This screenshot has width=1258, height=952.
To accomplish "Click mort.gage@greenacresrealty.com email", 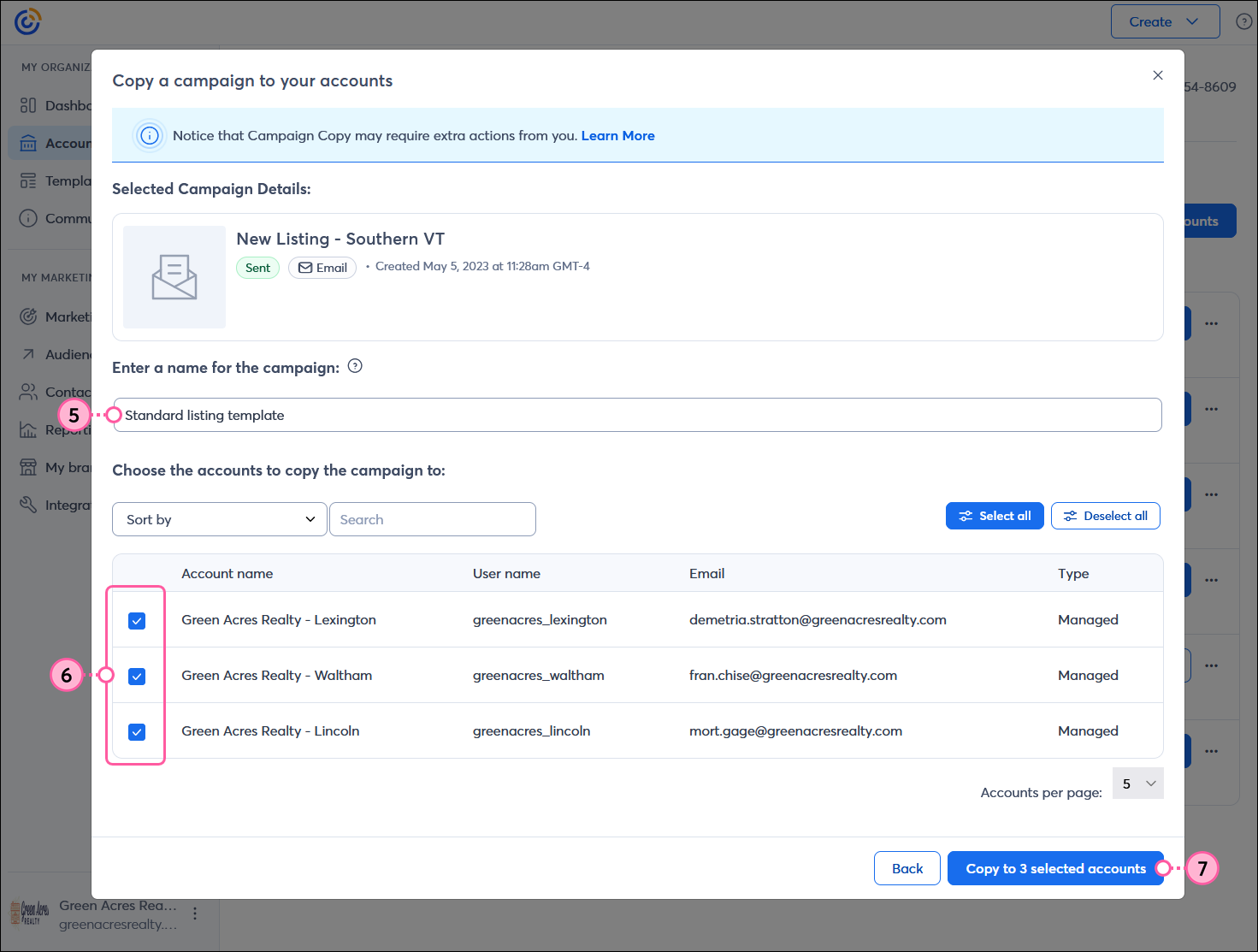I will [x=795, y=730].
